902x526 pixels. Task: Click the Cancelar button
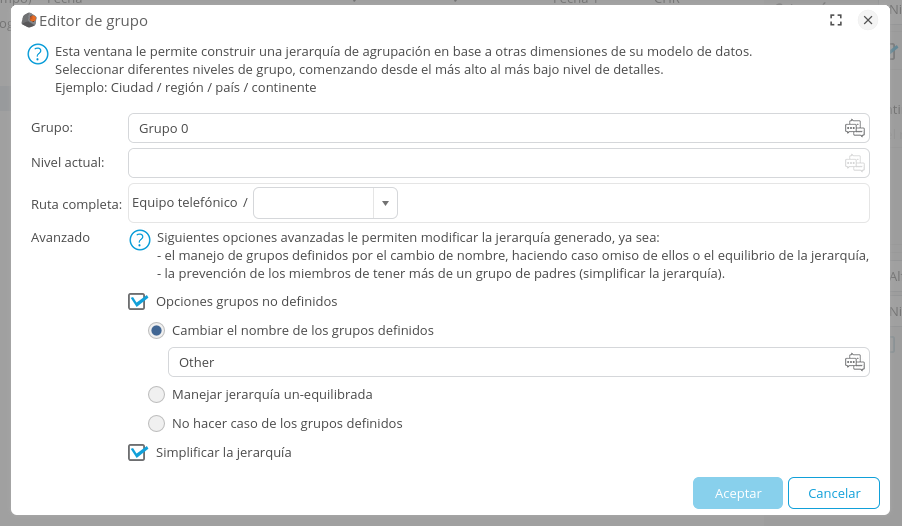pyautogui.click(x=833, y=493)
